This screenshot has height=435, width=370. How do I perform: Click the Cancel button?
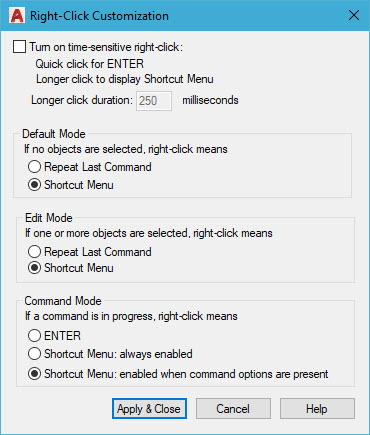(233, 409)
